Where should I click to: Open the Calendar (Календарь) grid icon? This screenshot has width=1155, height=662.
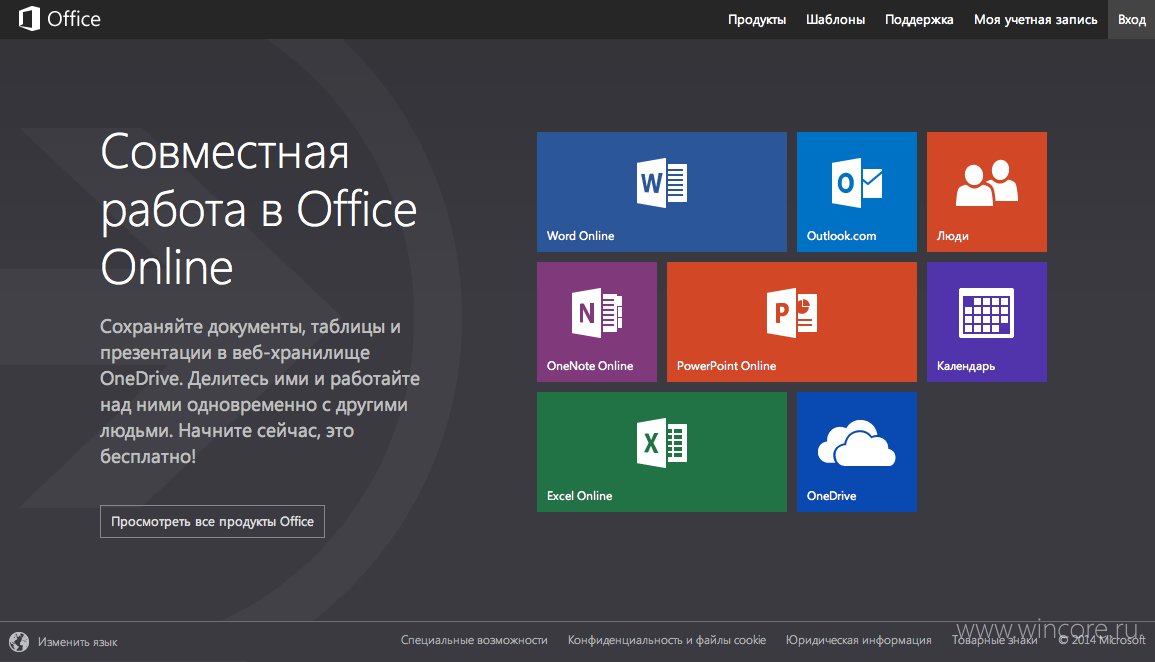(x=986, y=313)
